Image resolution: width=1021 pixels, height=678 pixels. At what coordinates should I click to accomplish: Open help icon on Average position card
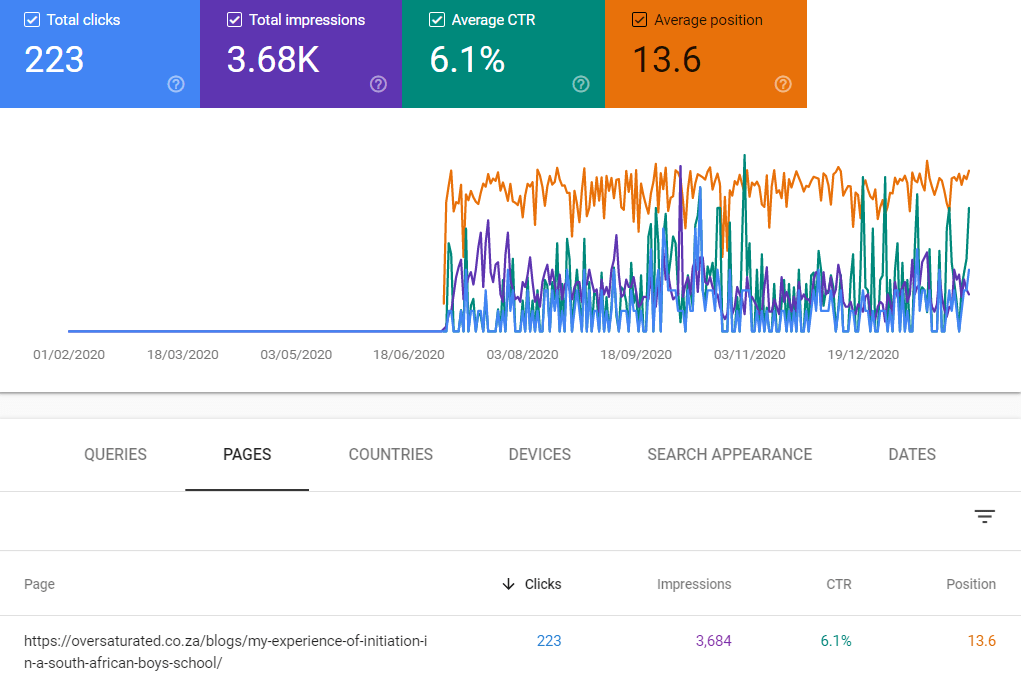point(783,84)
